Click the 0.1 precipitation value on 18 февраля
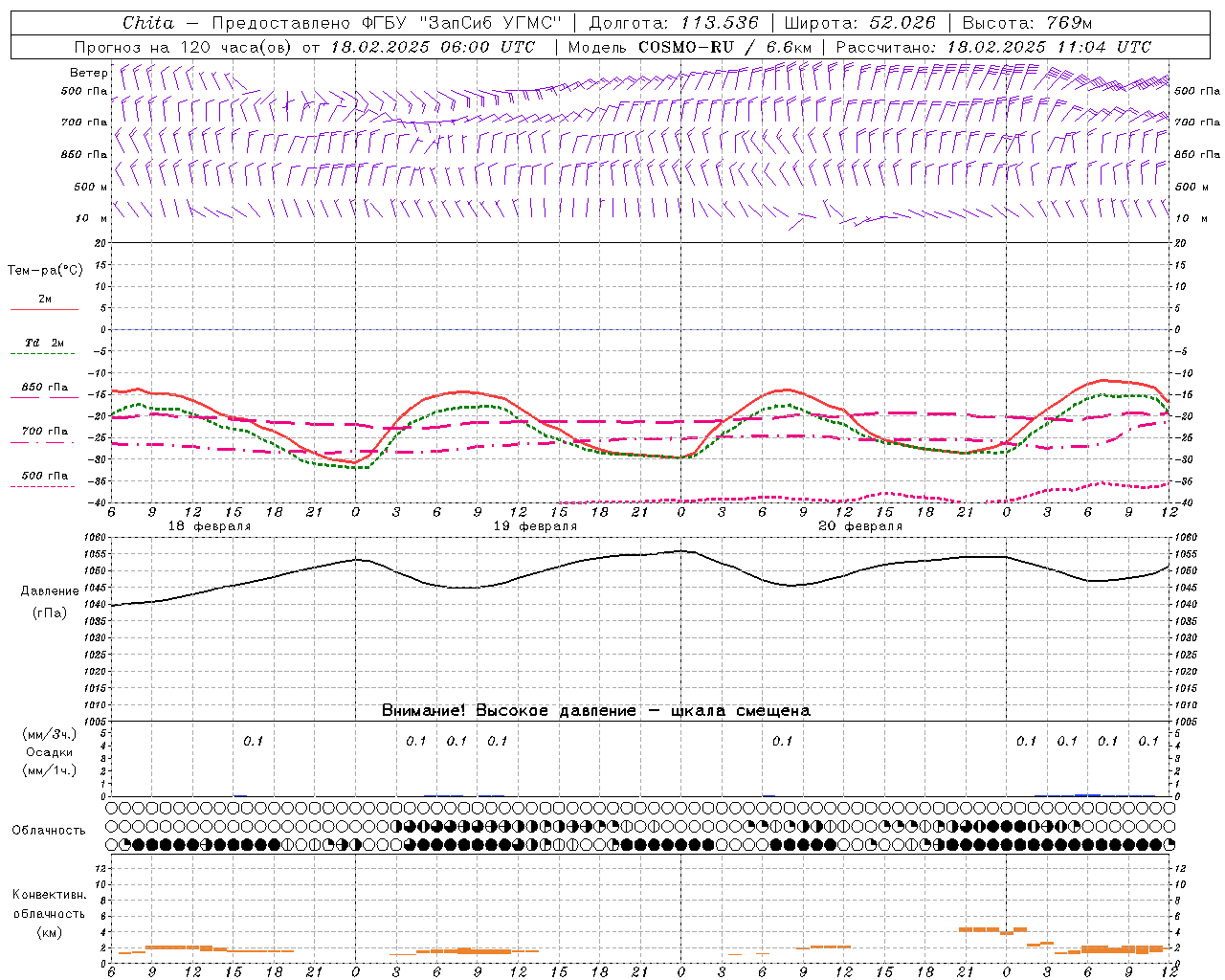The width and height of the screenshot is (1225, 980). click(x=253, y=742)
